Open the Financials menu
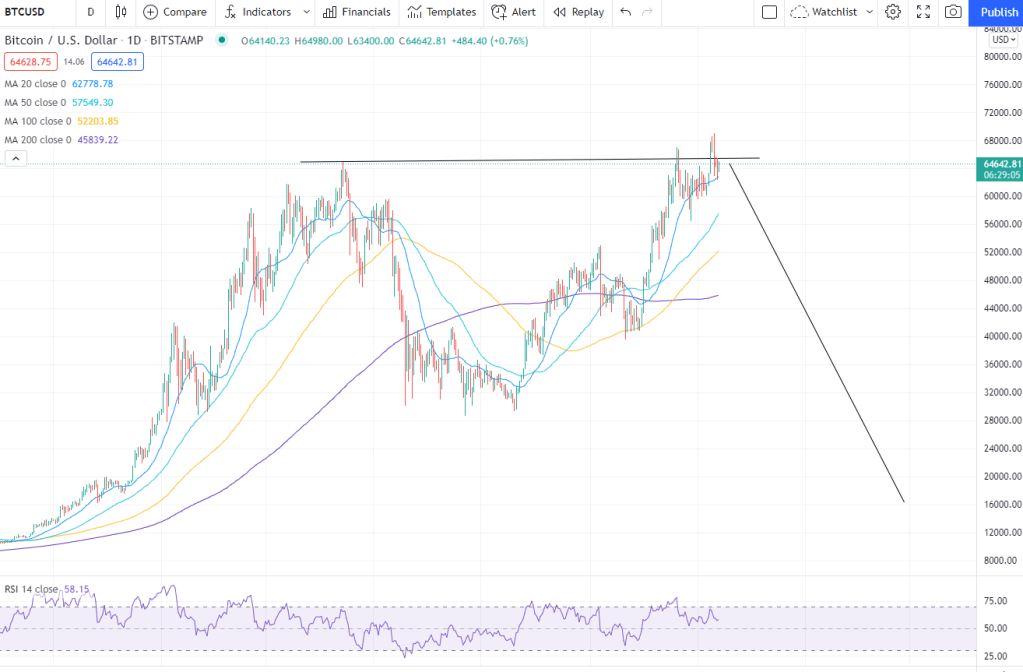This screenshot has height=672, width=1023. pos(357,12)
